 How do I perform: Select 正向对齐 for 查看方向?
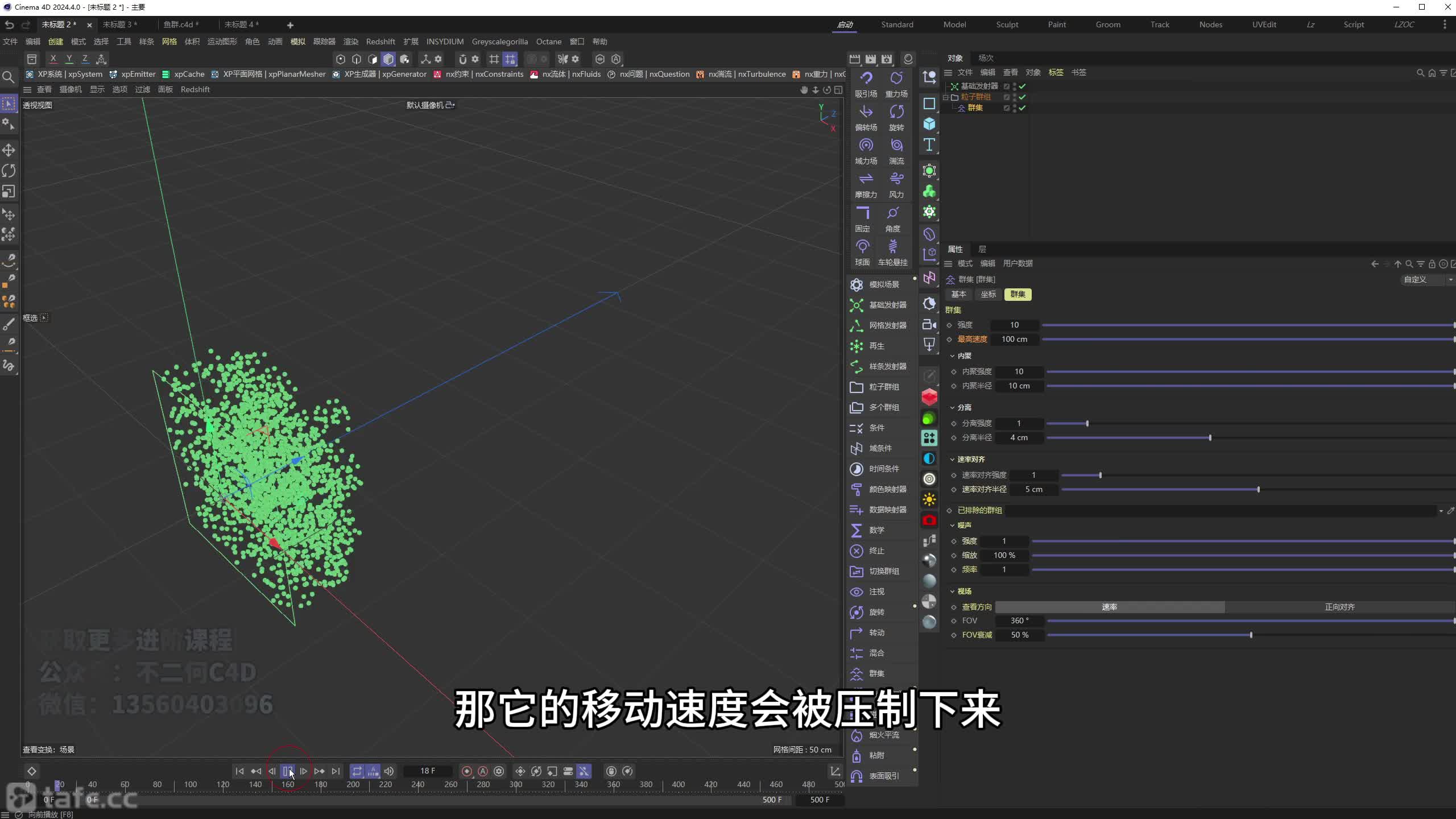(1339, 607)
